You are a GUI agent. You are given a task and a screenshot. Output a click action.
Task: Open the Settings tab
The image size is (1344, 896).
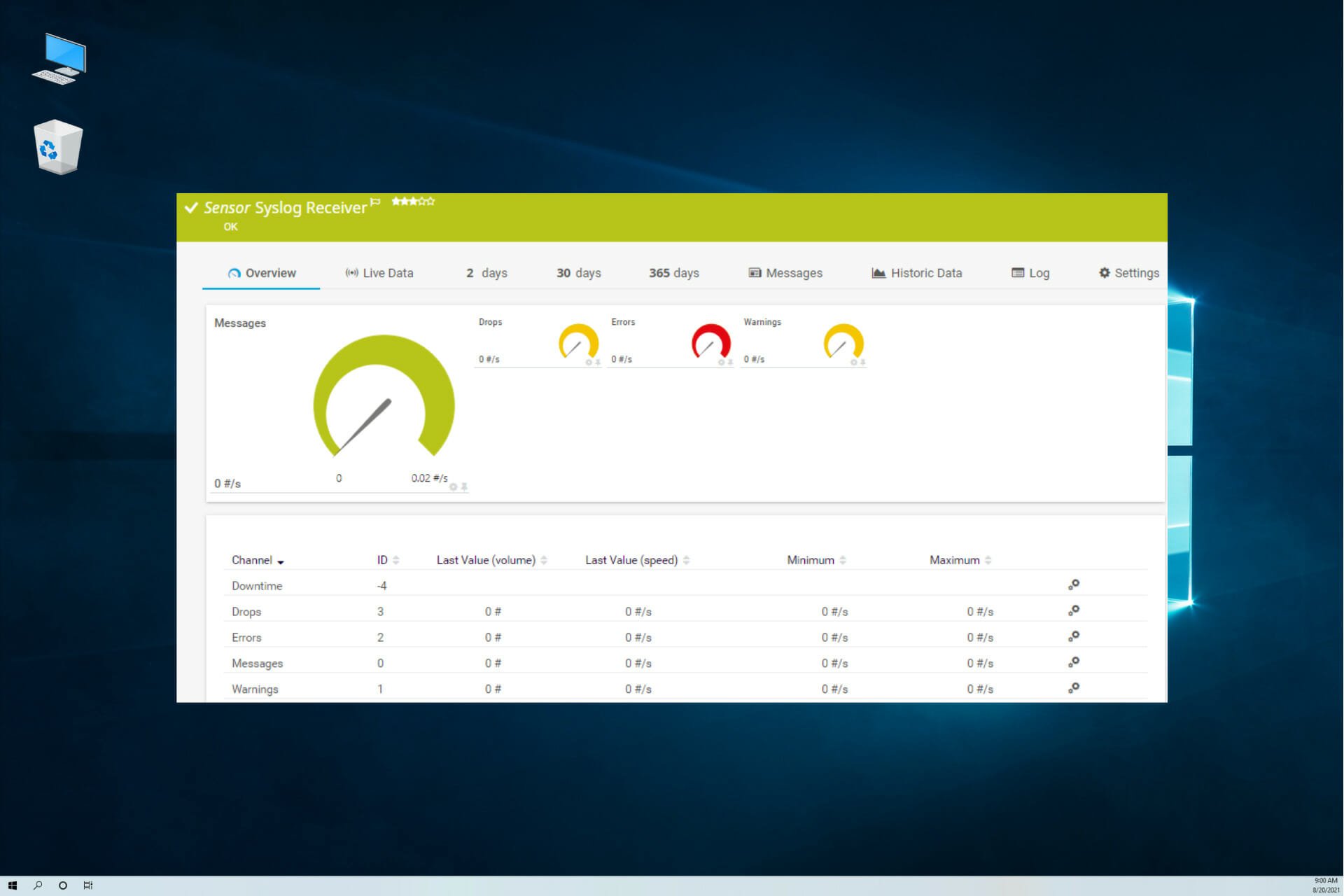(1128, 273)
